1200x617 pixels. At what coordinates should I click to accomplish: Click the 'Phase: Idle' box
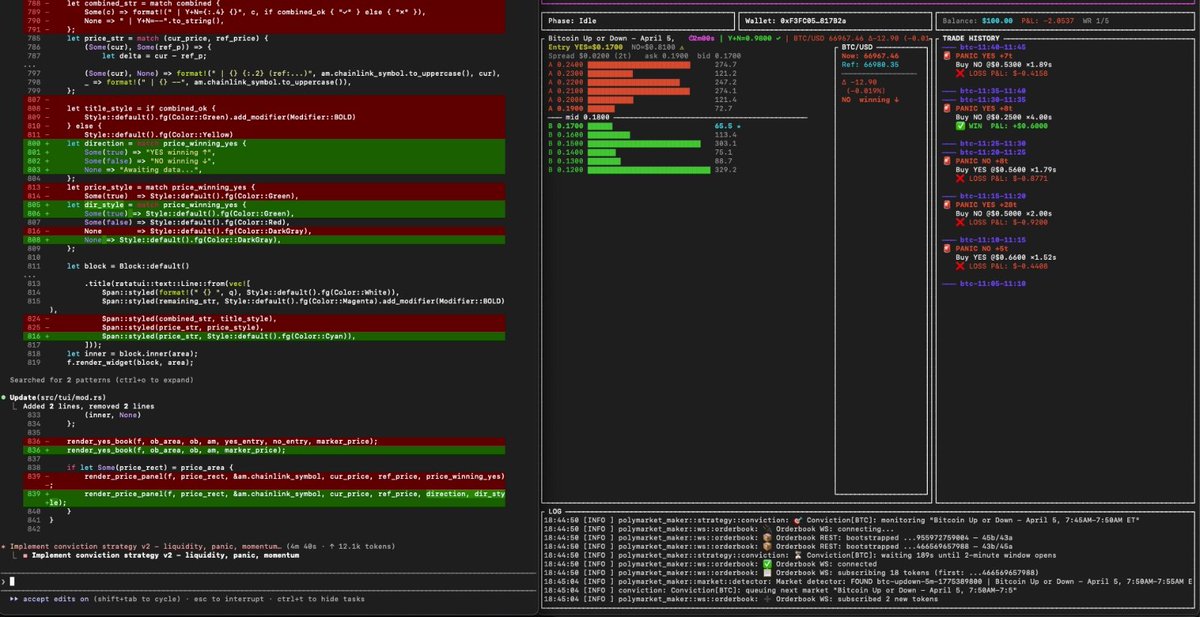pyautogui.click(x=637, y=19)
